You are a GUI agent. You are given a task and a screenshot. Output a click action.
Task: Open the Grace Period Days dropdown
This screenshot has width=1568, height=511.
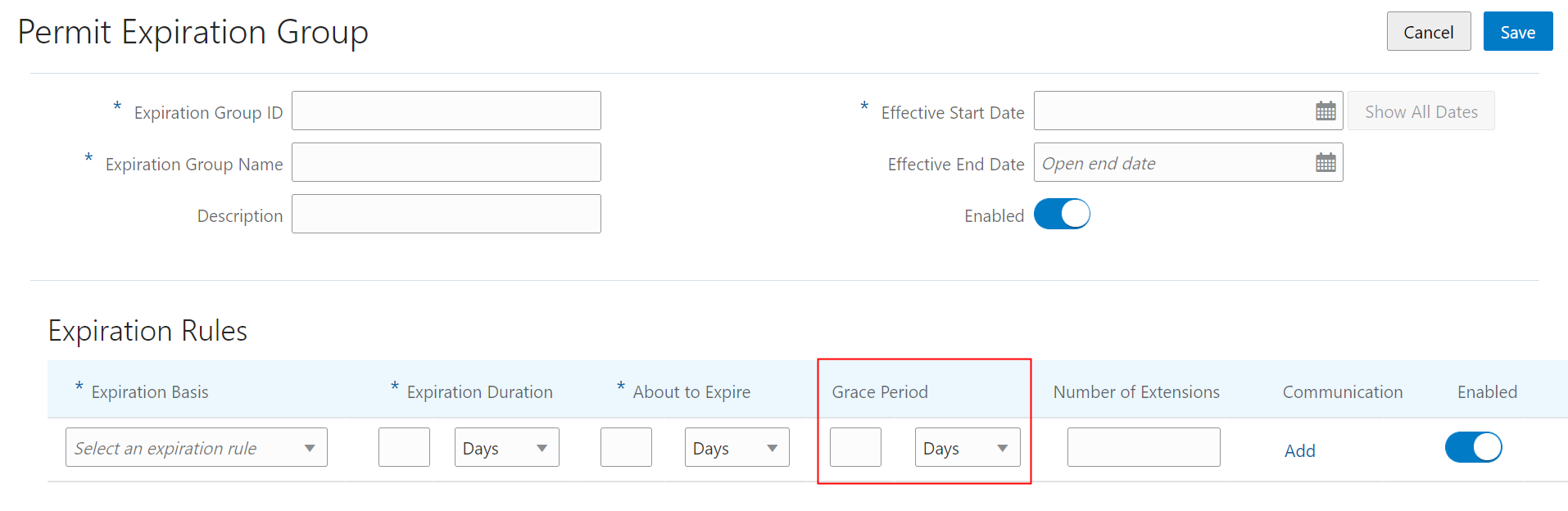pyautogui.click(x=967, y=448)
